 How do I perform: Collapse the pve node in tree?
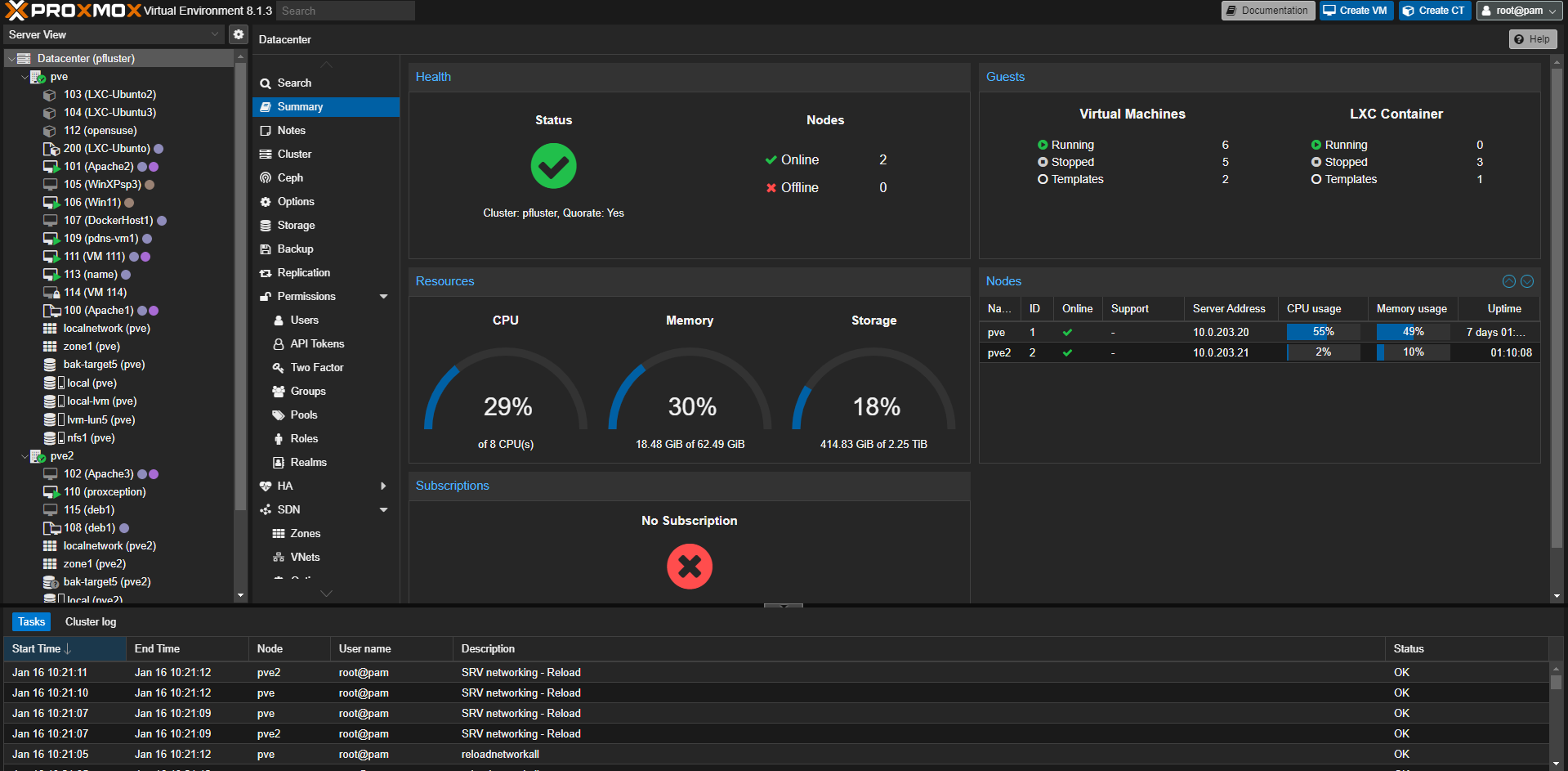coord(25,77)
